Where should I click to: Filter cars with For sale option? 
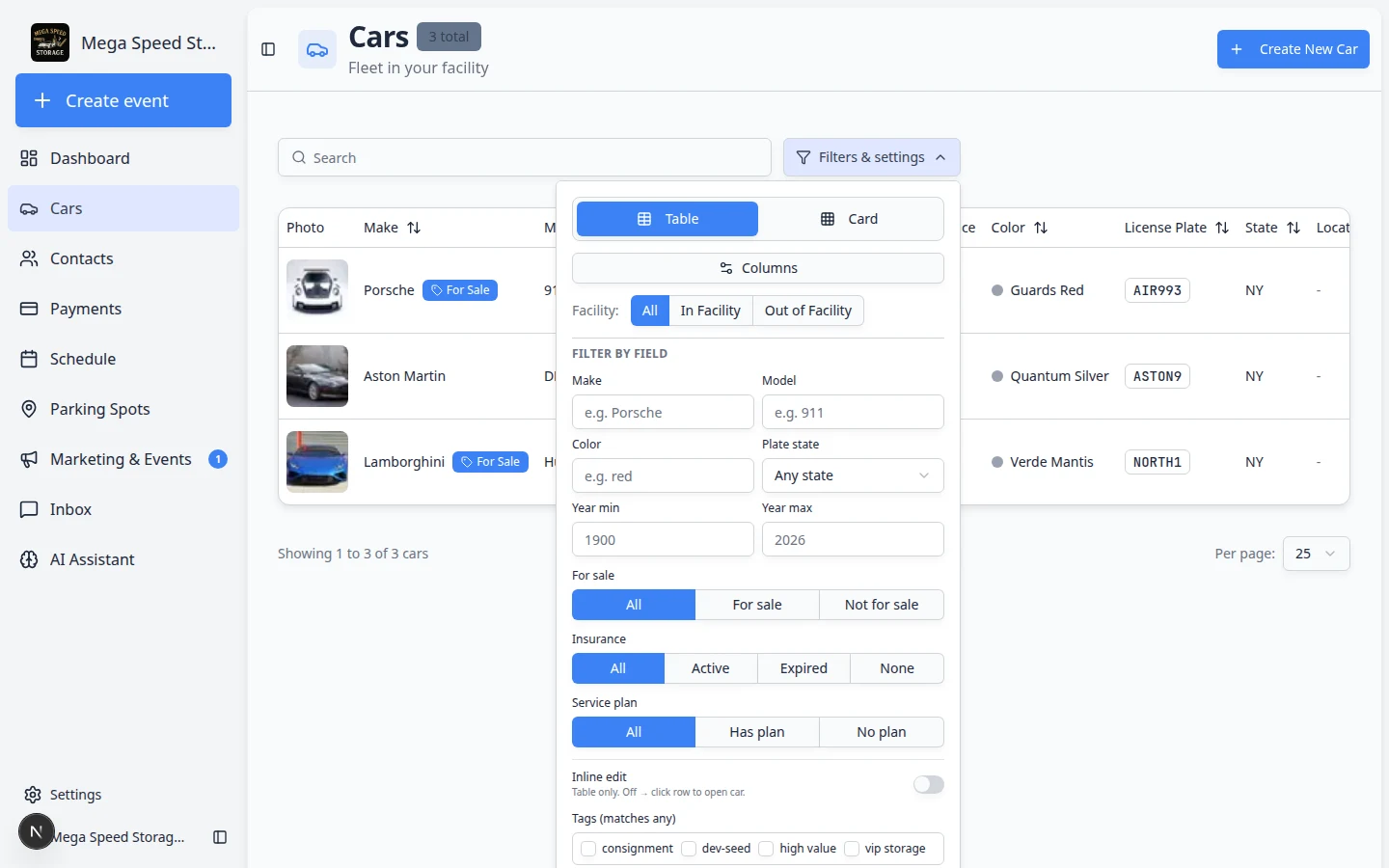coord(757,605)
